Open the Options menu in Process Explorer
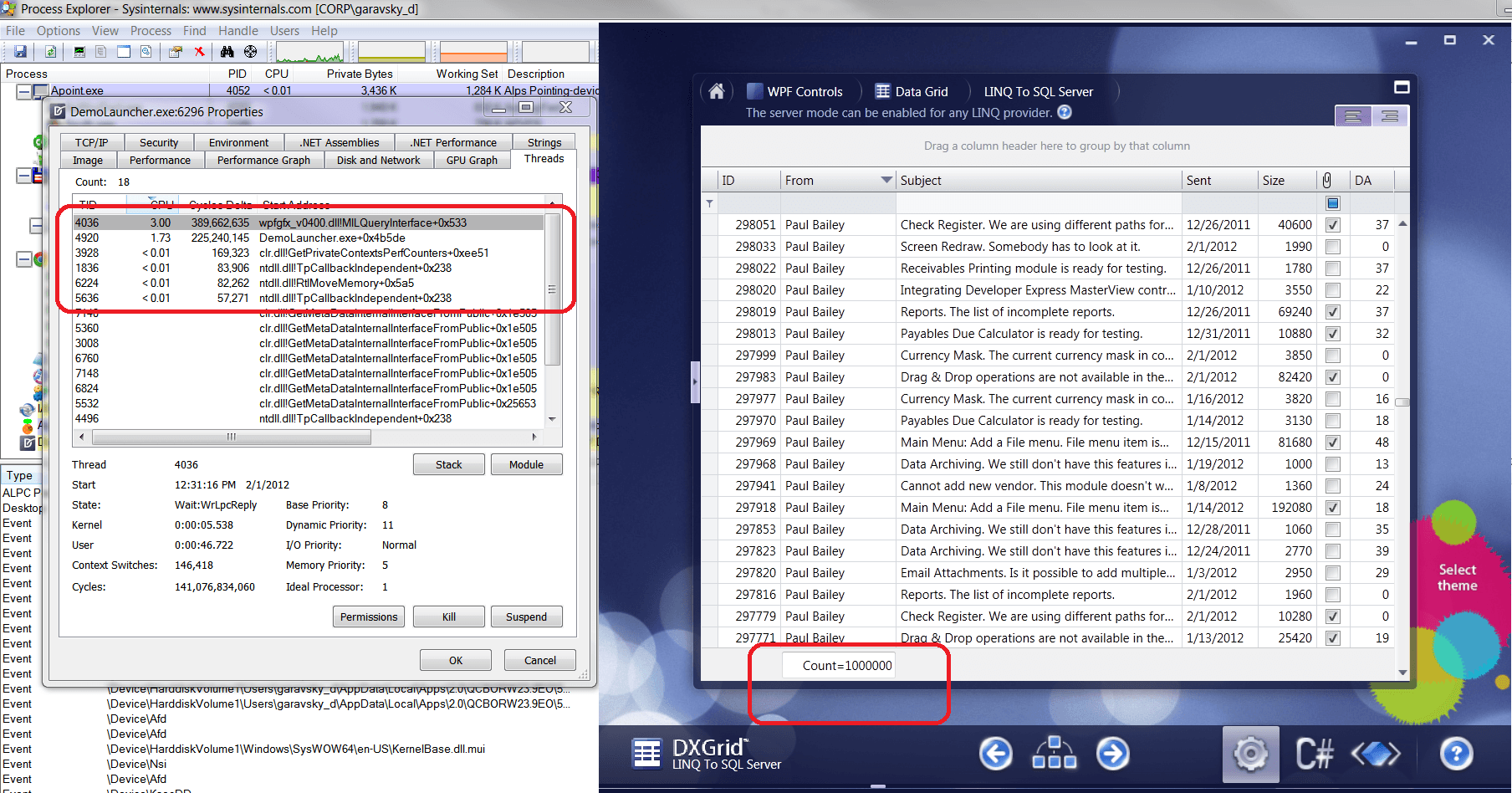The image size is (1512, 793). coord(59,31)
